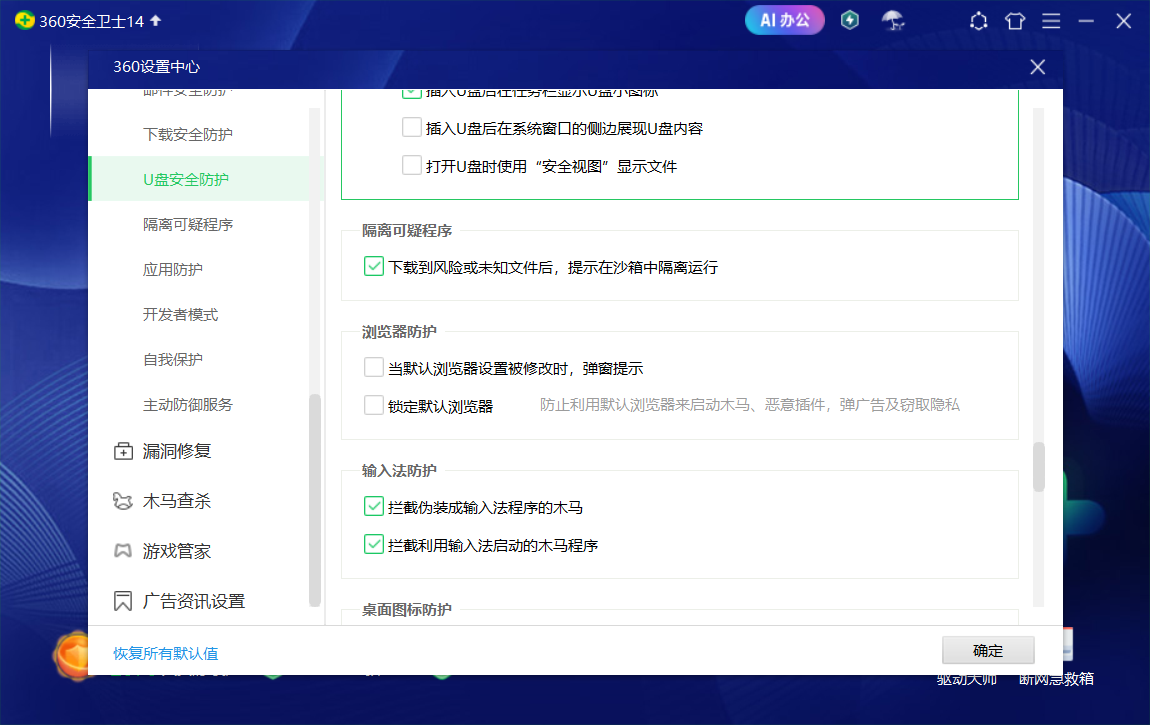Click the 360 logo icon
Screen dimensions: 1150x725
pos(24,21)
